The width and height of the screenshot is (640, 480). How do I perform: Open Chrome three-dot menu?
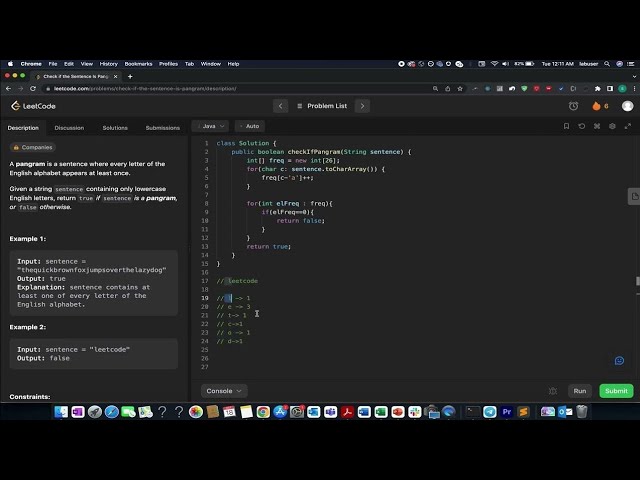(634, 89)
